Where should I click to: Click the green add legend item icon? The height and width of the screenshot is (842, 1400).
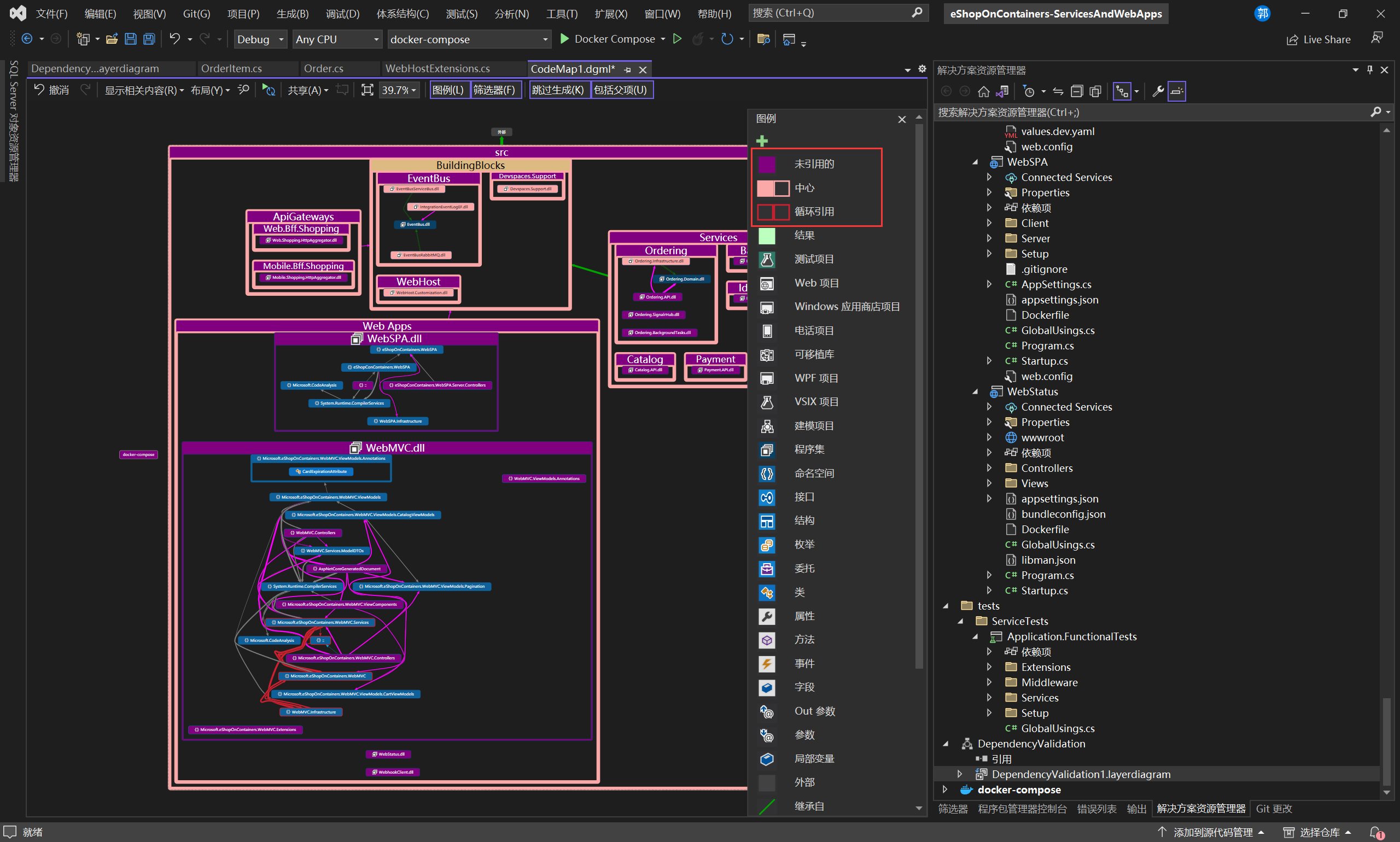pyautogui.click(x=762, y=141)
